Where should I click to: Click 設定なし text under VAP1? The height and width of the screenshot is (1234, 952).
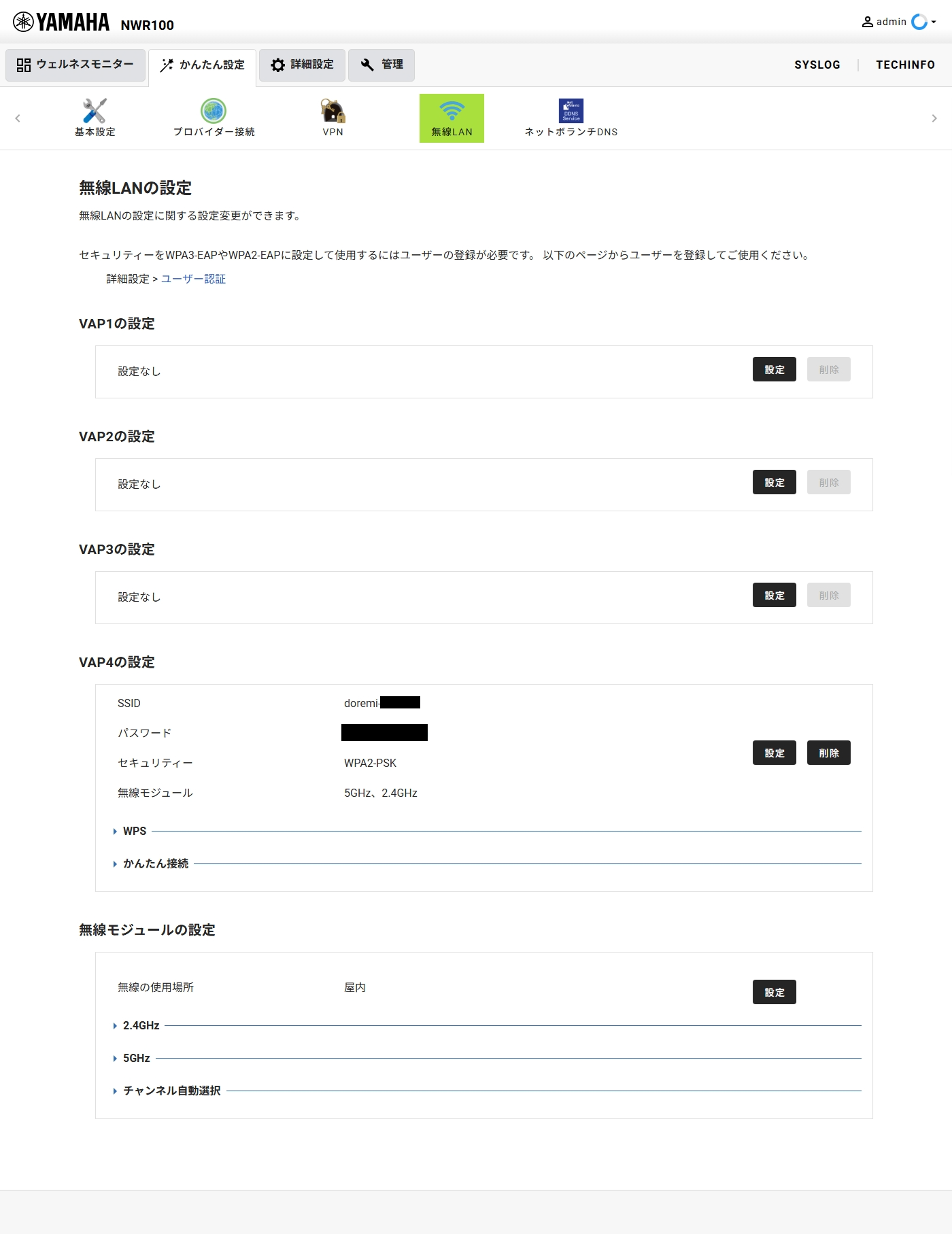[x=139, y=371]
